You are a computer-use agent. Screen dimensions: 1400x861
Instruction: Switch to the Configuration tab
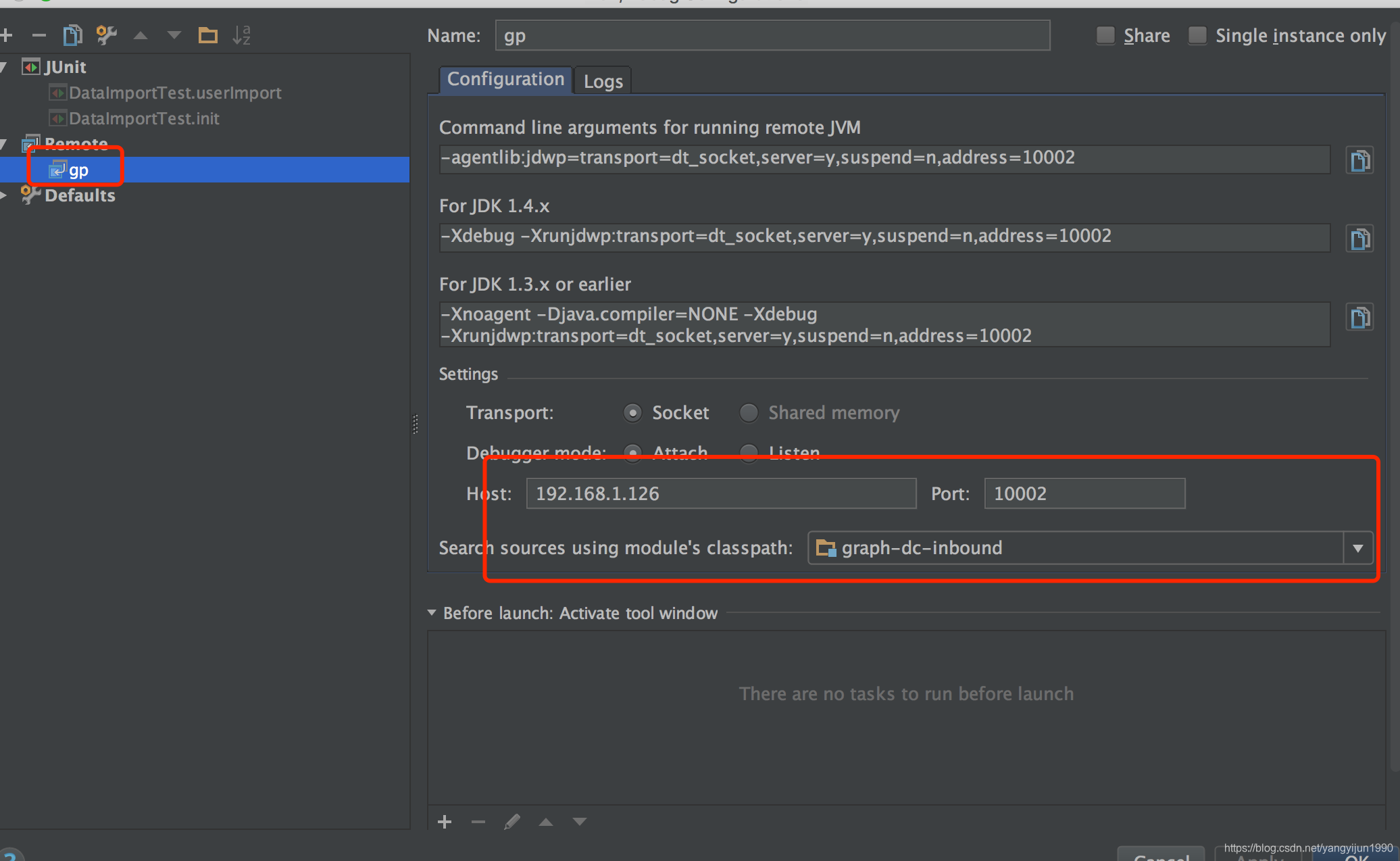tap(505, 79)
